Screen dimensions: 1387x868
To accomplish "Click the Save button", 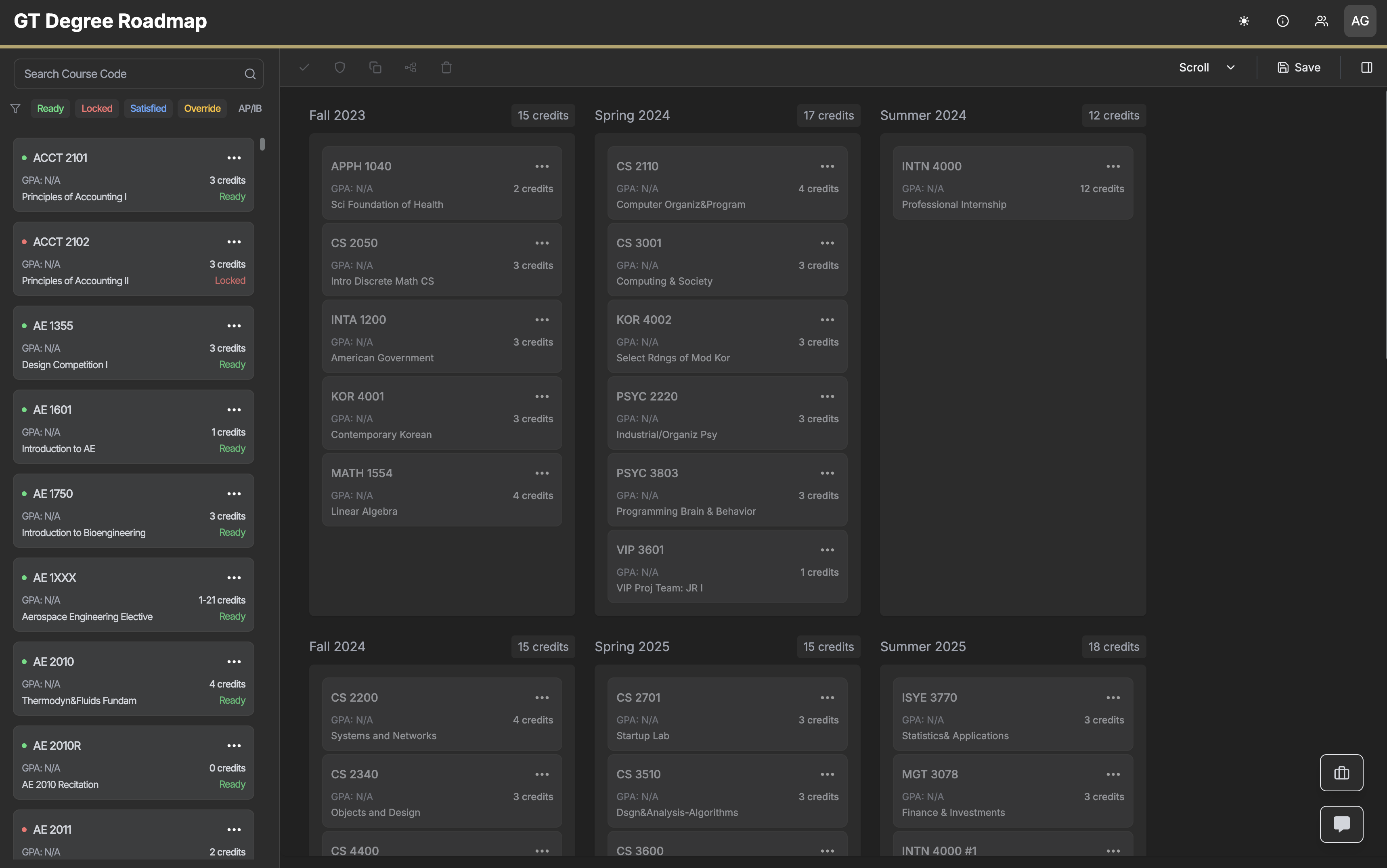I will point(1299,68).
